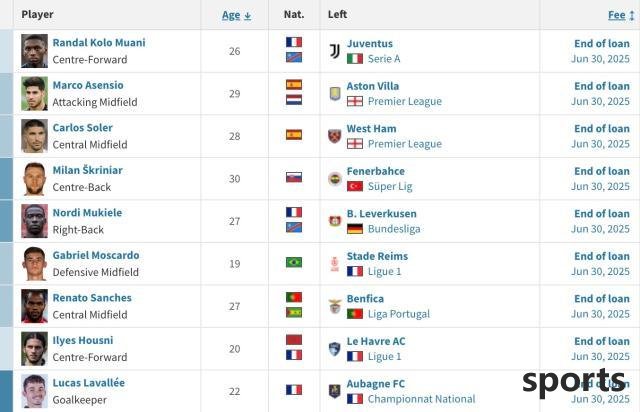640x412 pixels.
Task: Click the Le Havre AC crest
Action: [x=335, y=349]
